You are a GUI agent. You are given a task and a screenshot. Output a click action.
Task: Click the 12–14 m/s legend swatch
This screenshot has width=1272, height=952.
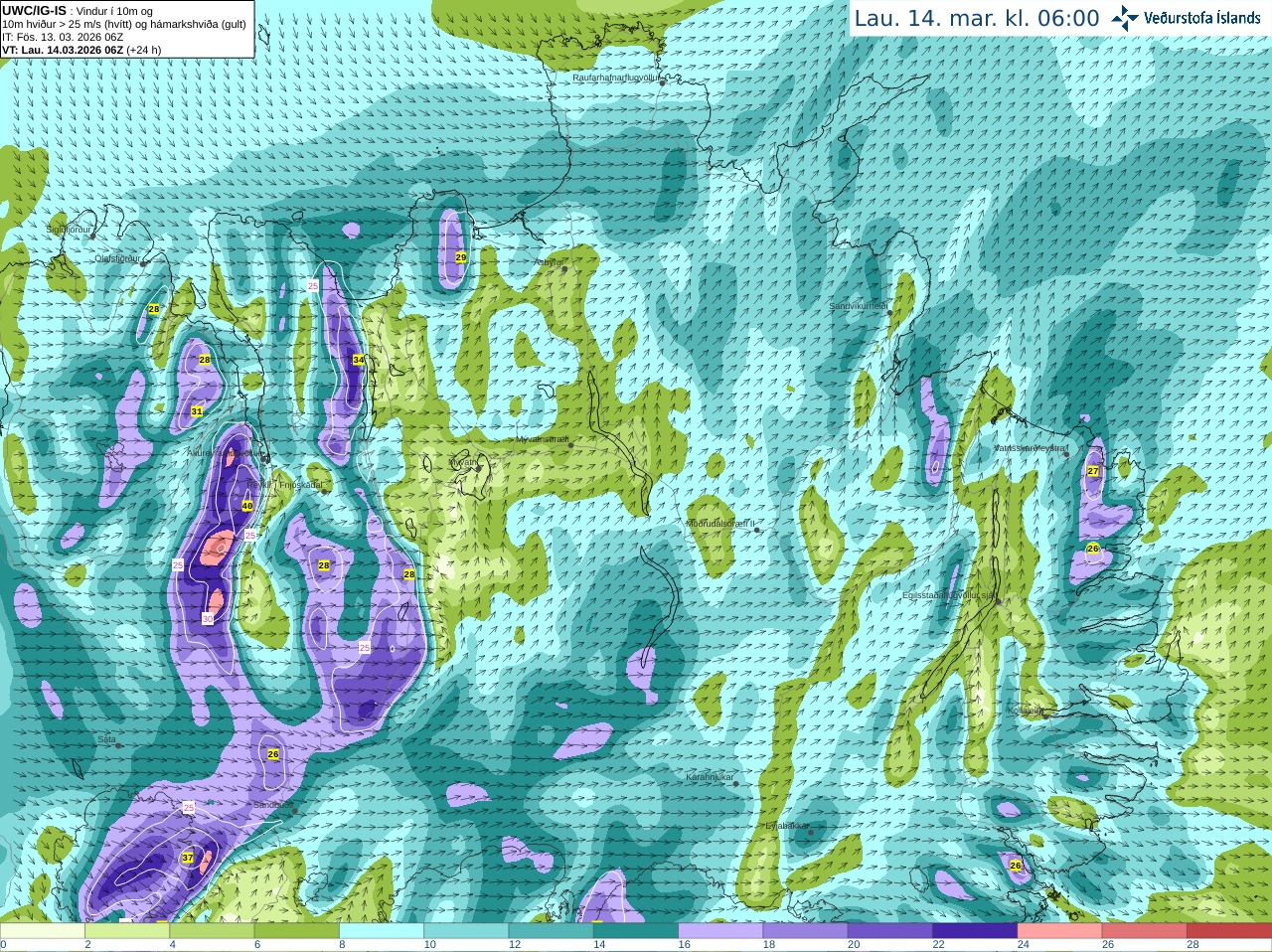[x=552, y=930]
